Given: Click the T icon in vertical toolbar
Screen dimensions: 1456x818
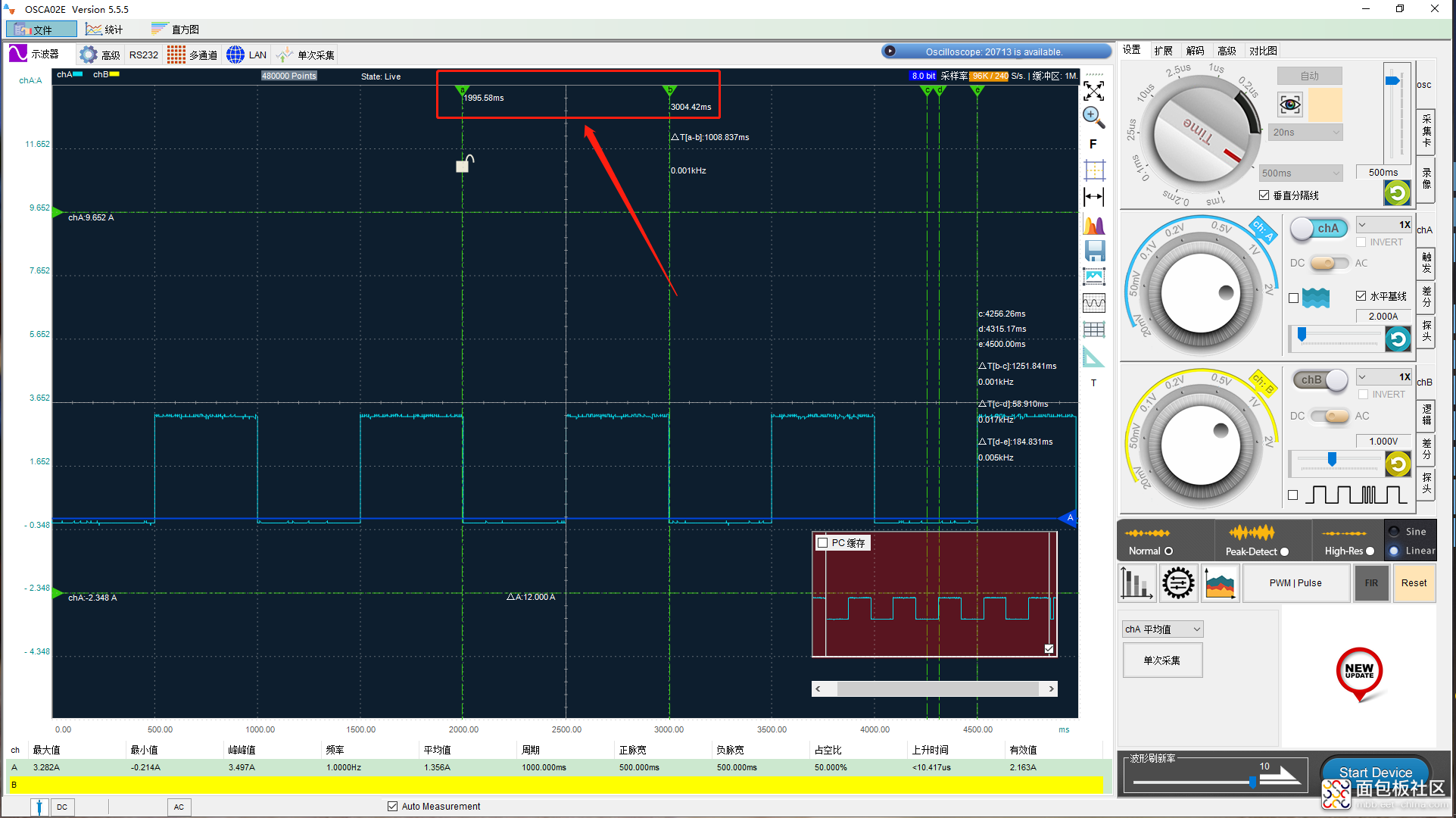Looking at the screenshot, I should (1093, 383).
